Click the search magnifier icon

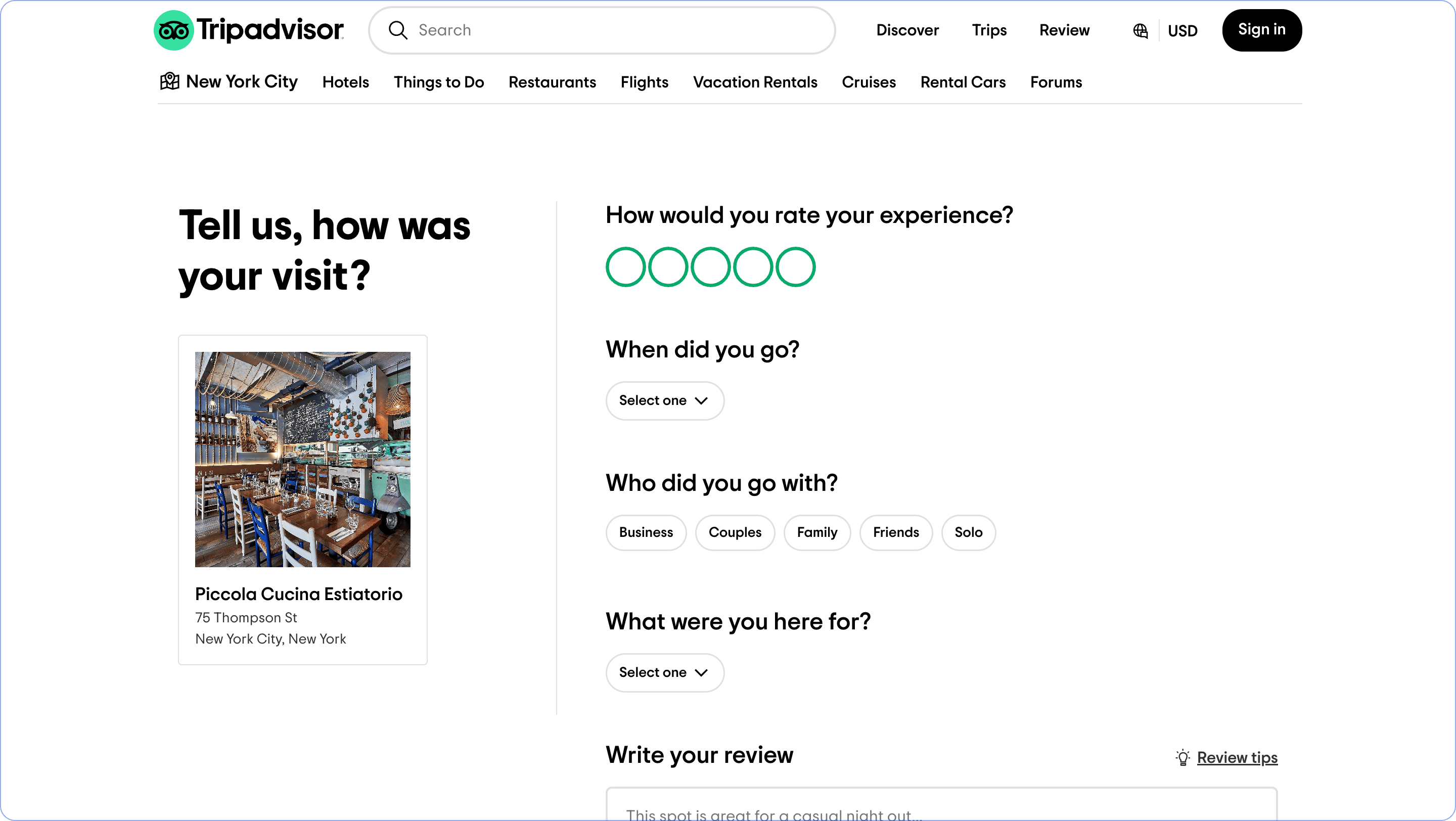pyautogui.click(x=398, y=30)
